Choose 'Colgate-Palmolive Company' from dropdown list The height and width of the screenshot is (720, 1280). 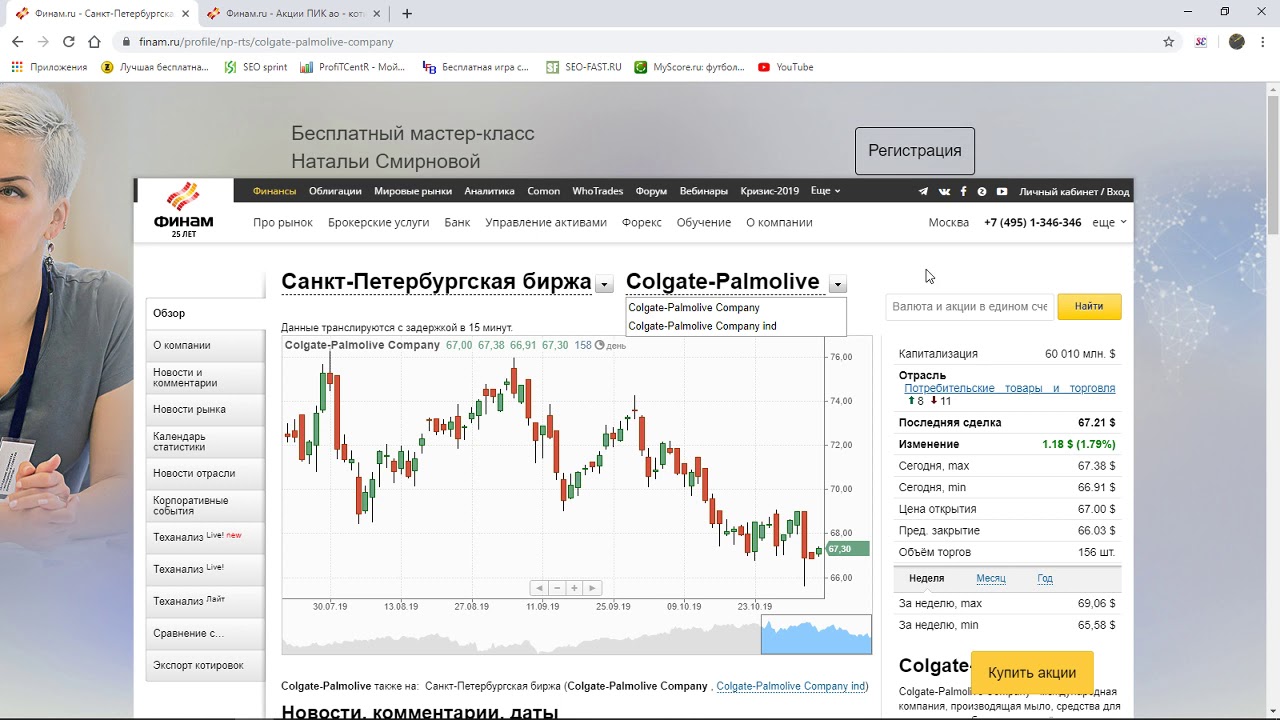(694, 308)
